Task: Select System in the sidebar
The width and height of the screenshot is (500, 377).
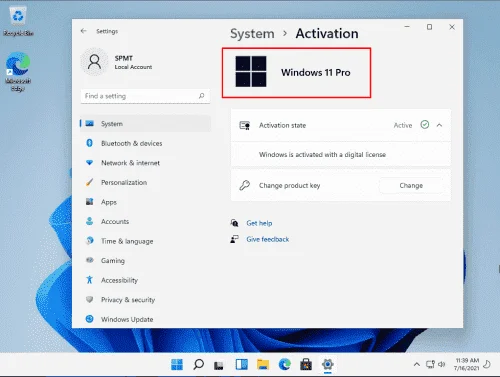Action: pos(145,124)
